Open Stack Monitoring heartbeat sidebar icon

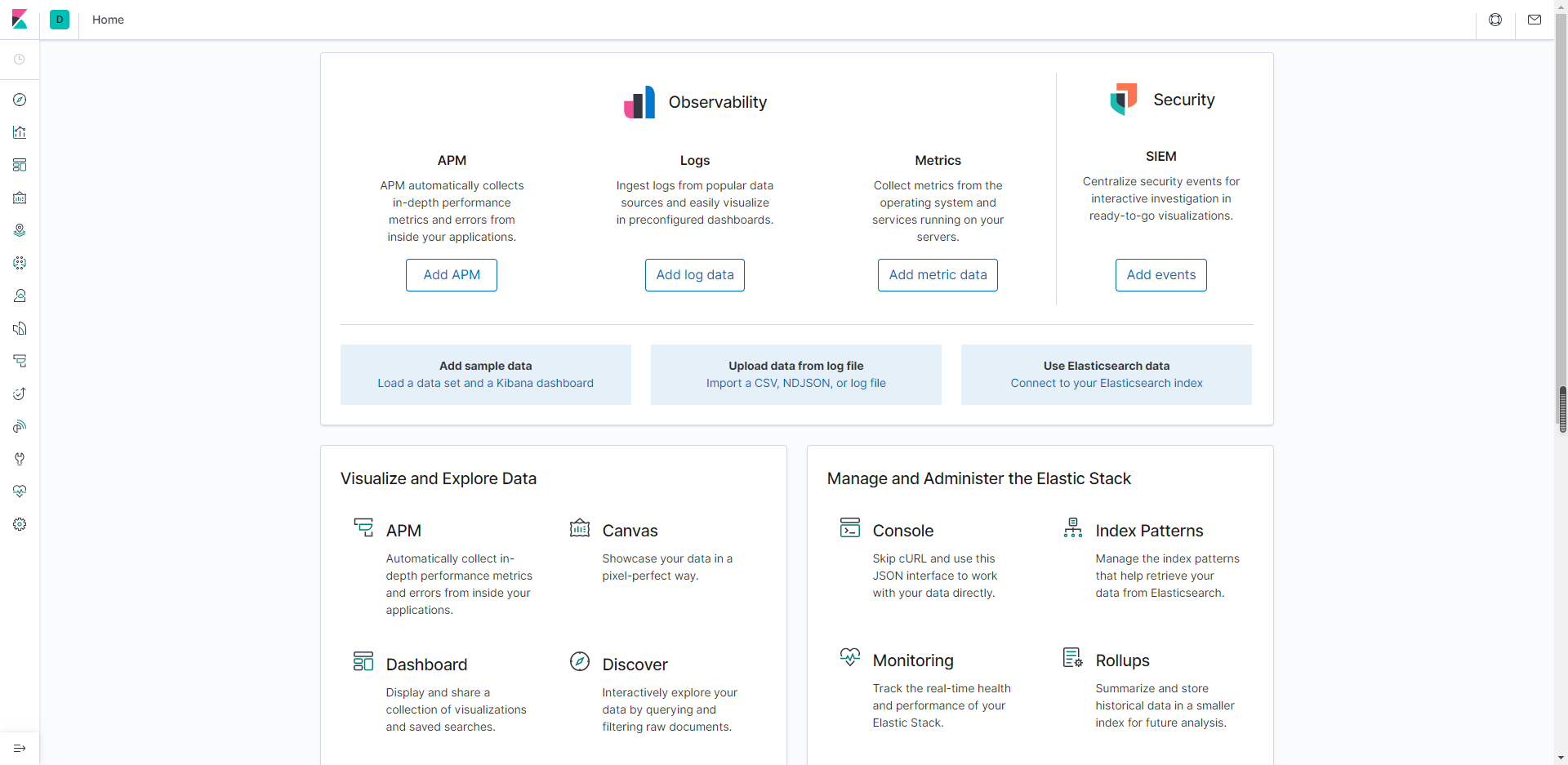click(20, 491)
